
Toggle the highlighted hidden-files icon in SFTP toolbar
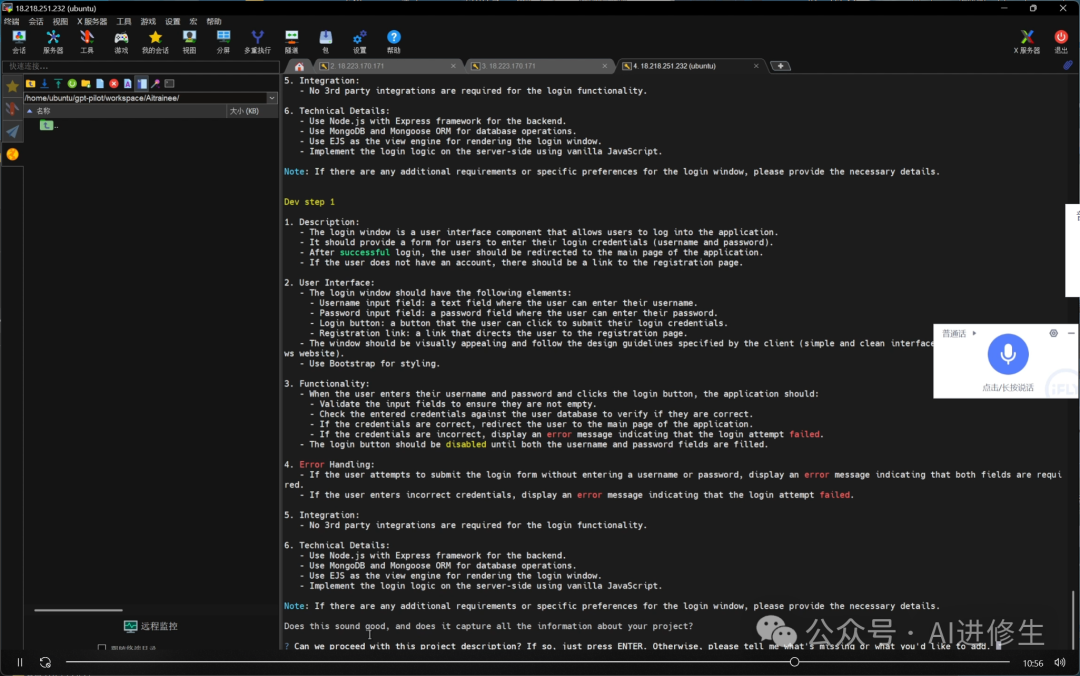142,83
